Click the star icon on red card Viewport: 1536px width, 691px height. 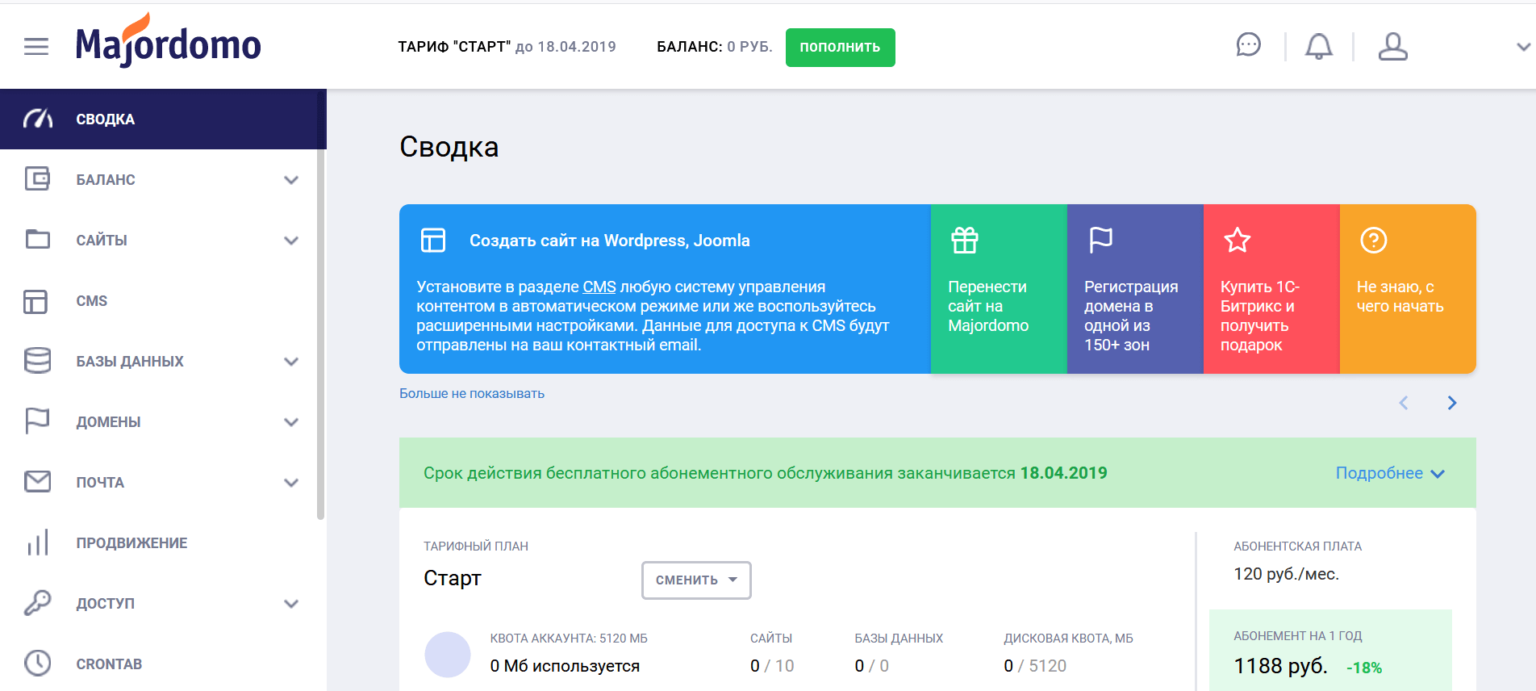click(x=1237, y=240)
